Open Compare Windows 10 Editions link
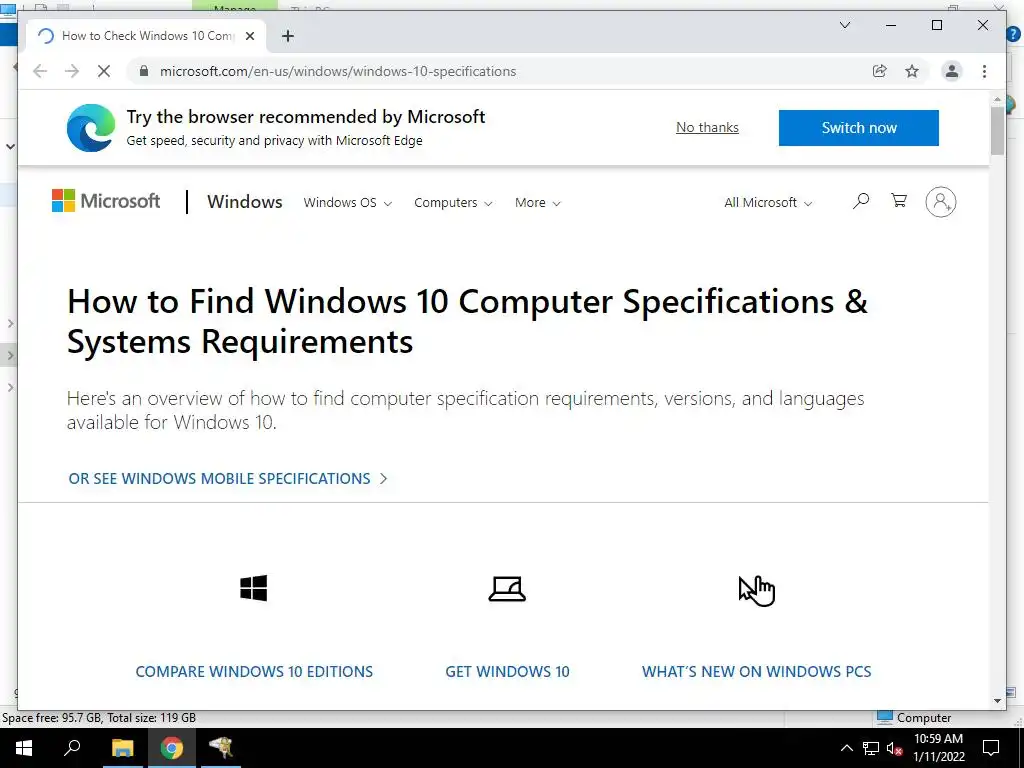Screen dimensions: 1024x768 [x=254, y=671]
